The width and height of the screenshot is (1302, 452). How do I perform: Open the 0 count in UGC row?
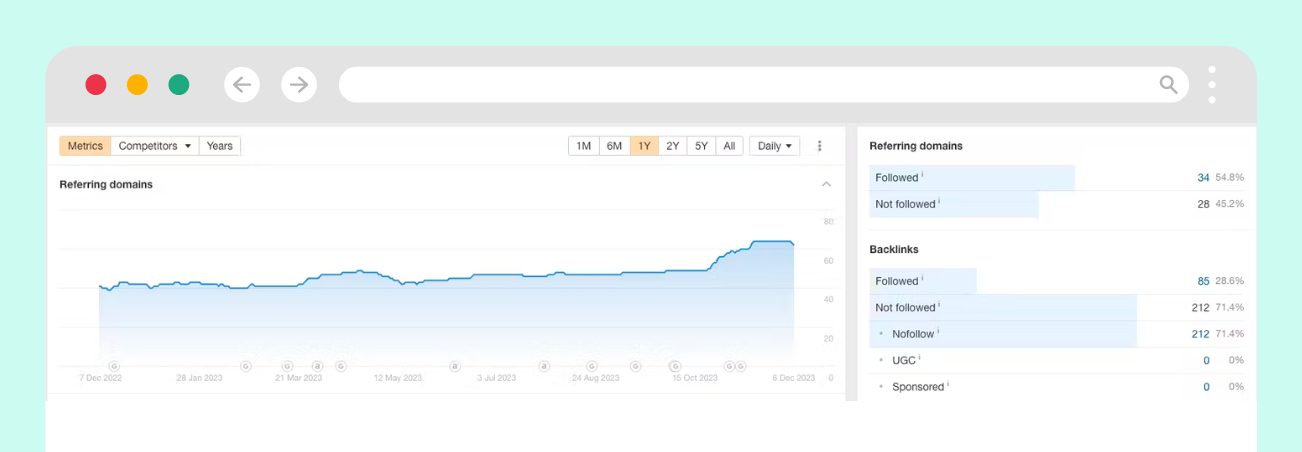1206,360
